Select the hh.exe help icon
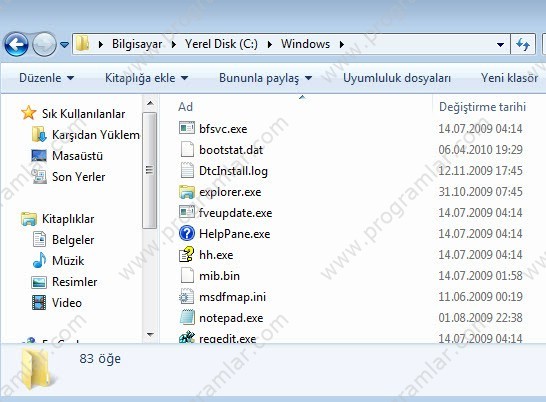The width and height of the screenshot is (546, 402). coord(187,254)
